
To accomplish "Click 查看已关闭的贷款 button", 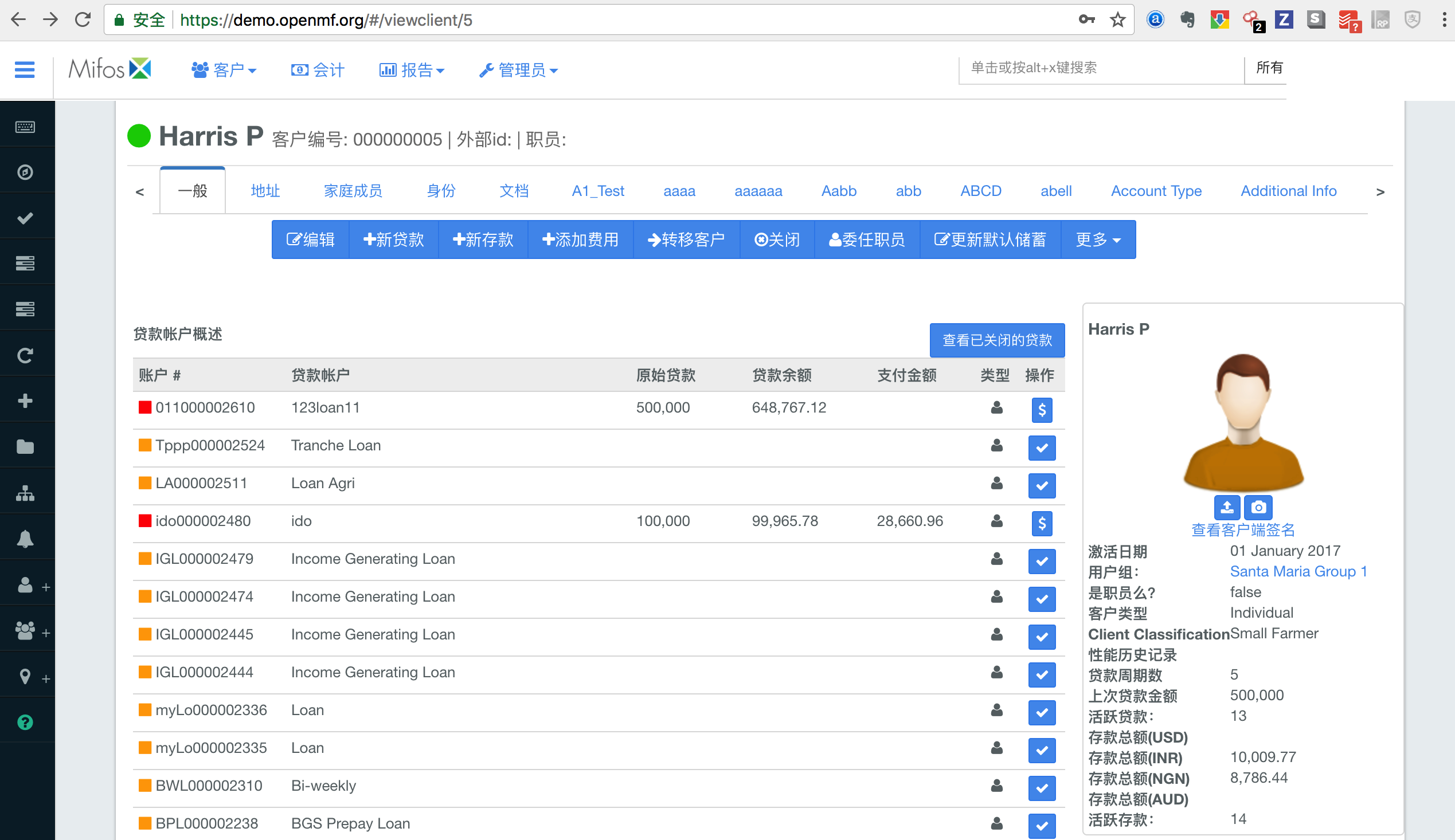I will (x=997, y=340).
